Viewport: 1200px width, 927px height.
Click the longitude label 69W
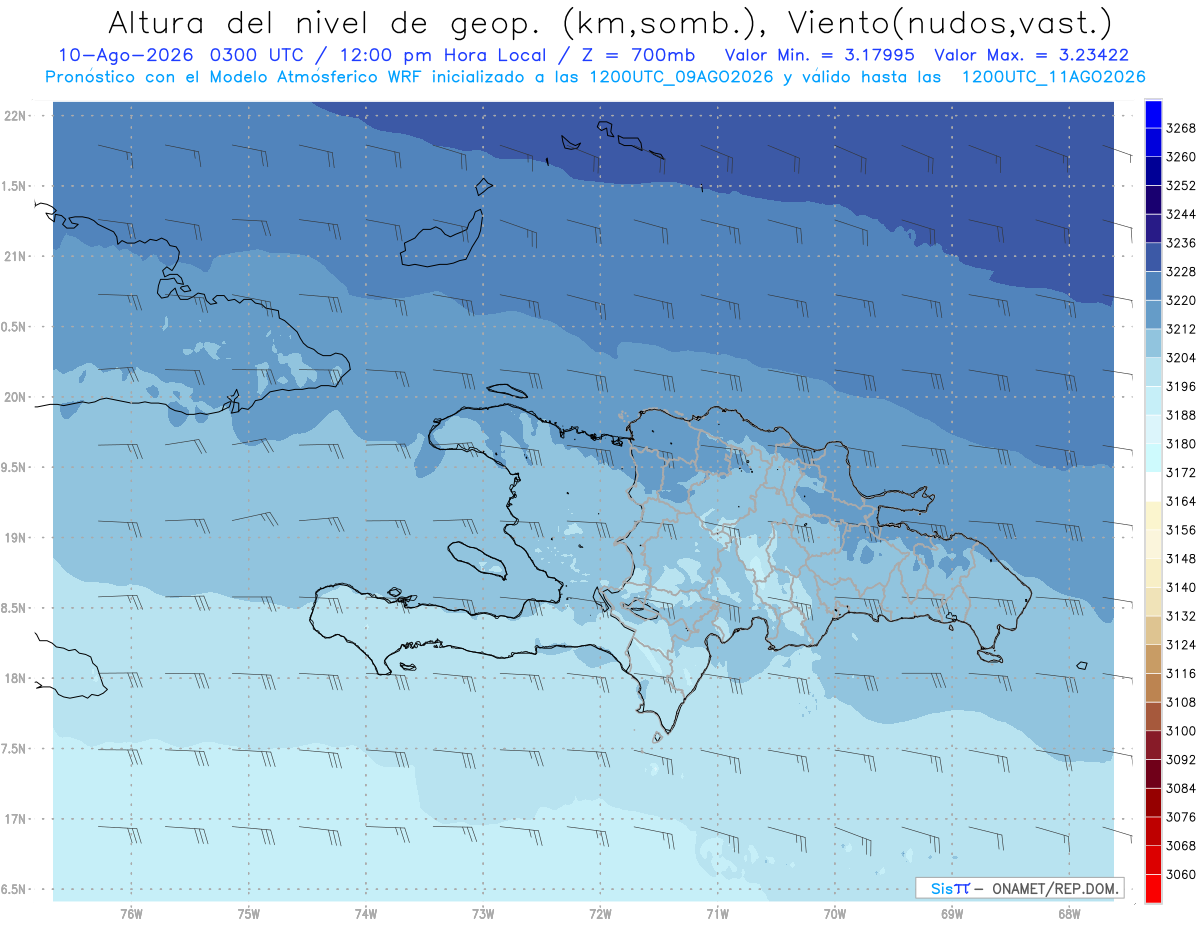point(952,914)
